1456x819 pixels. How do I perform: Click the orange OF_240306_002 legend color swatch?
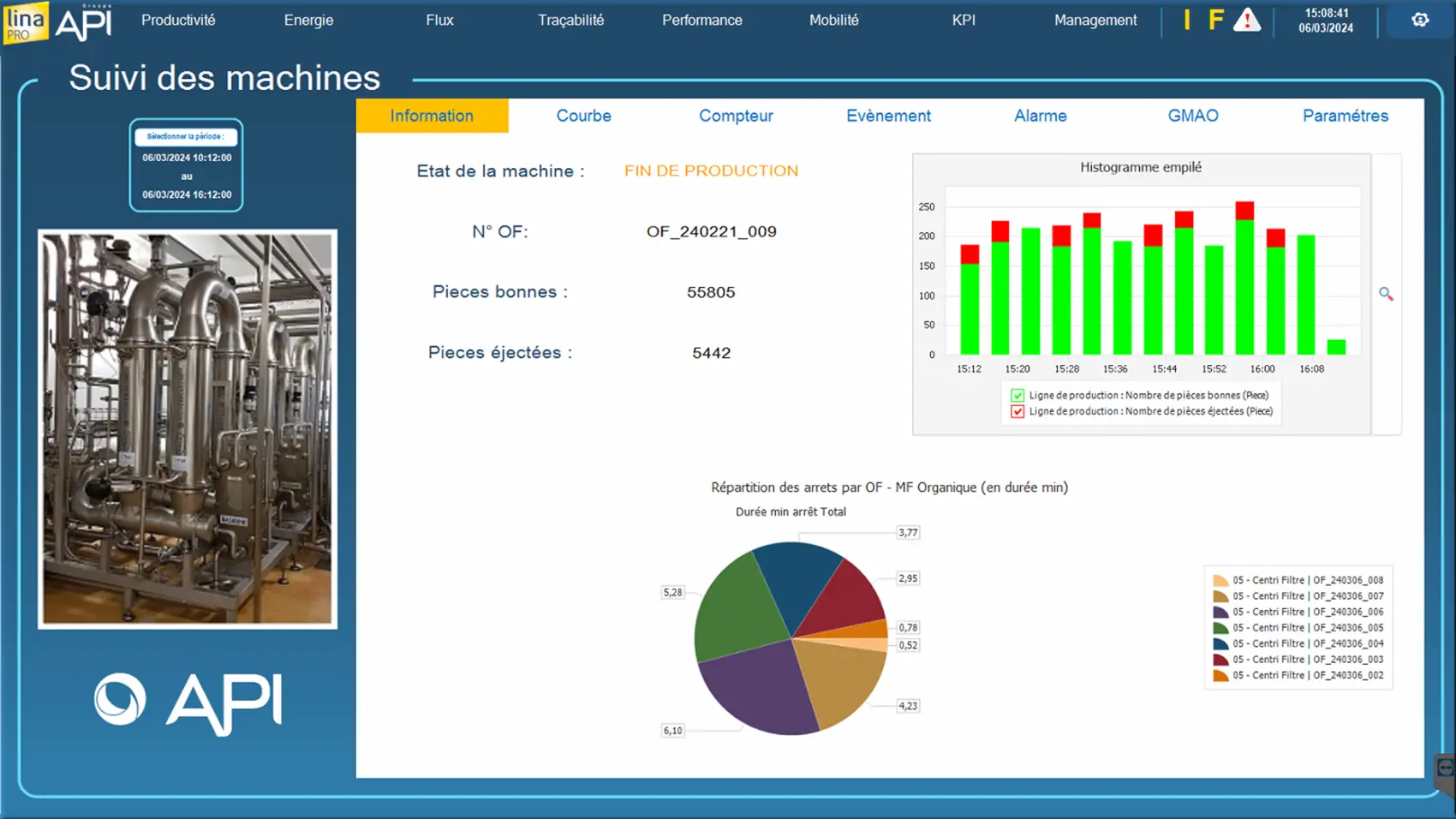point(1220,676)
